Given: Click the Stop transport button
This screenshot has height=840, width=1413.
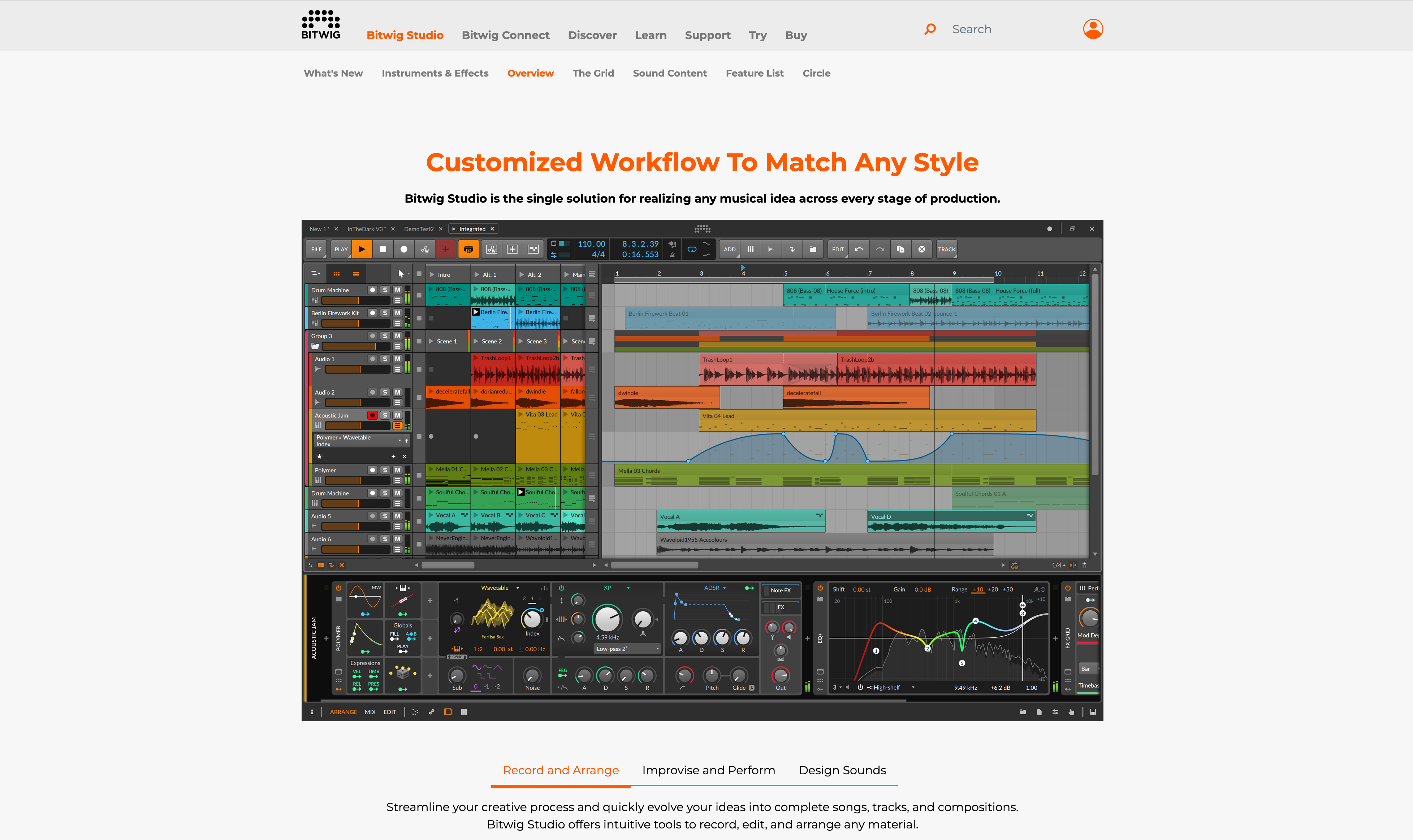Looking at the screenshot, I should (x=383, y=249).
